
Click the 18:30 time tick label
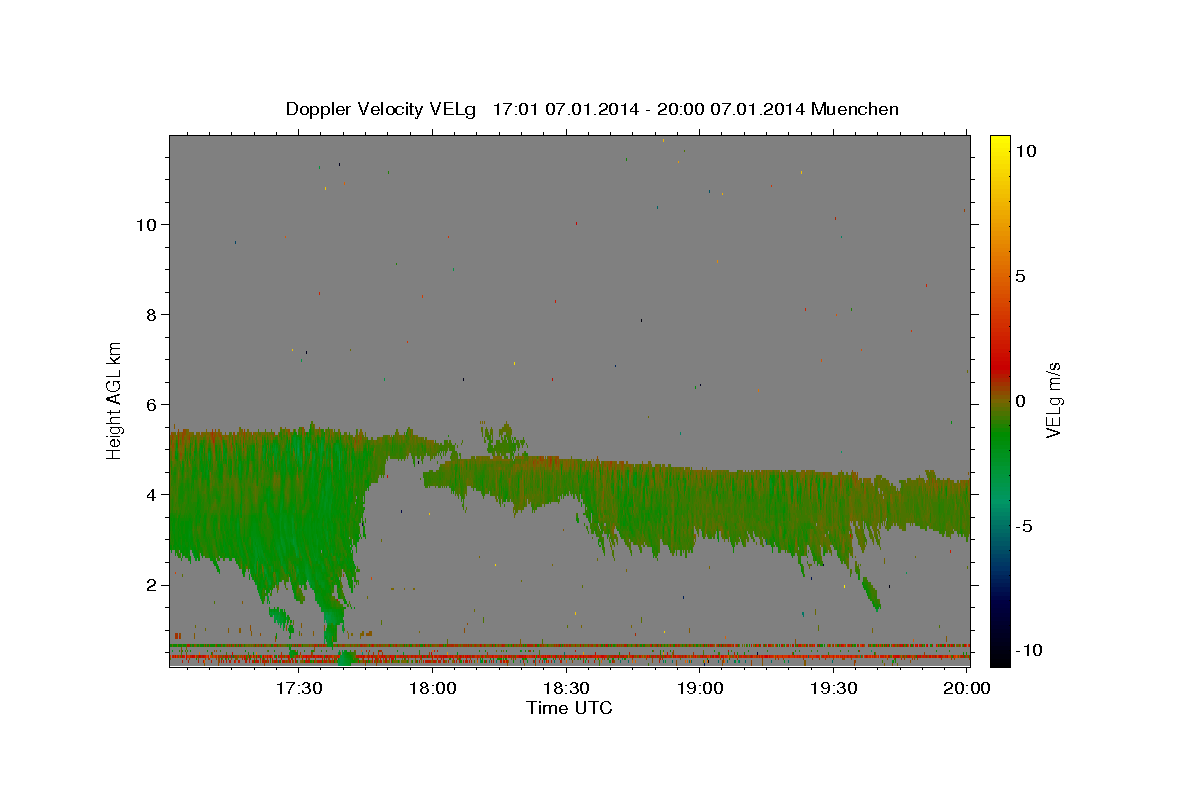567,688
